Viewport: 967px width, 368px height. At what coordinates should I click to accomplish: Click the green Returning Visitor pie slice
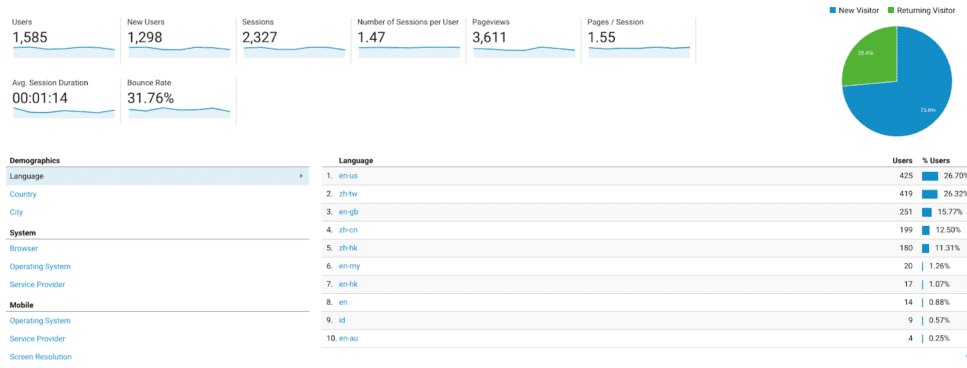point(873,59)
